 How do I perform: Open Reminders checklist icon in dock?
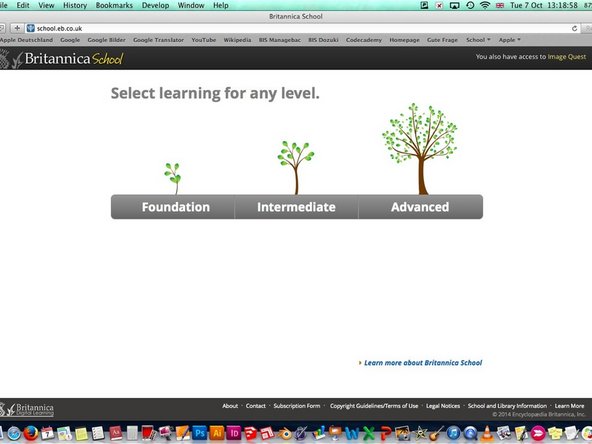pos(98,433)
